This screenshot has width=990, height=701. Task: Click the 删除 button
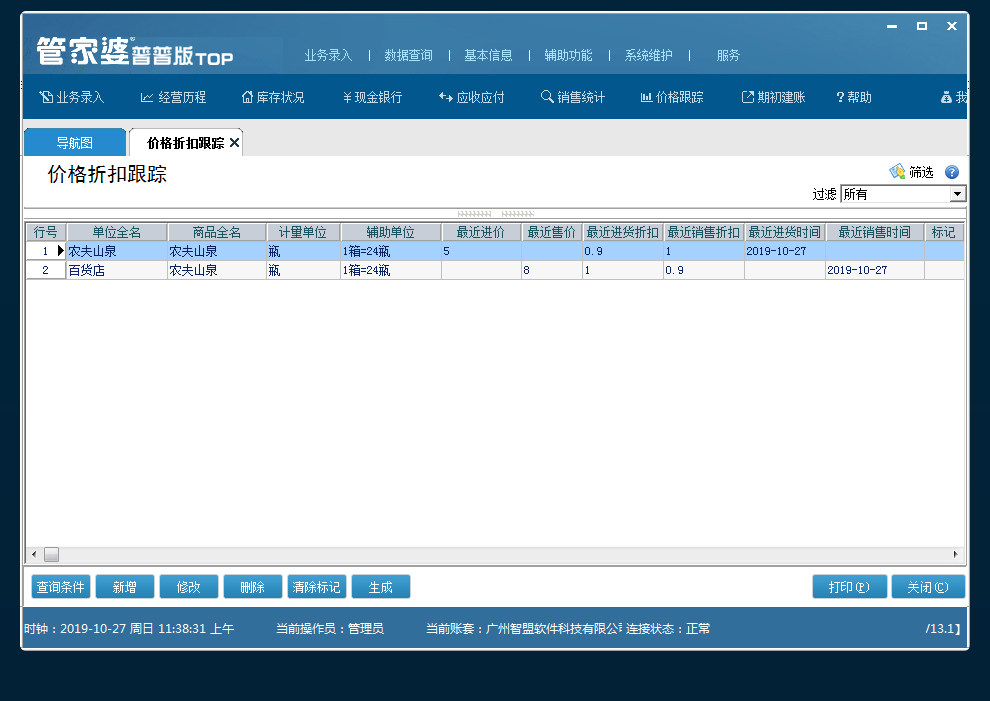pyautogui.click(x=253, y=587)
